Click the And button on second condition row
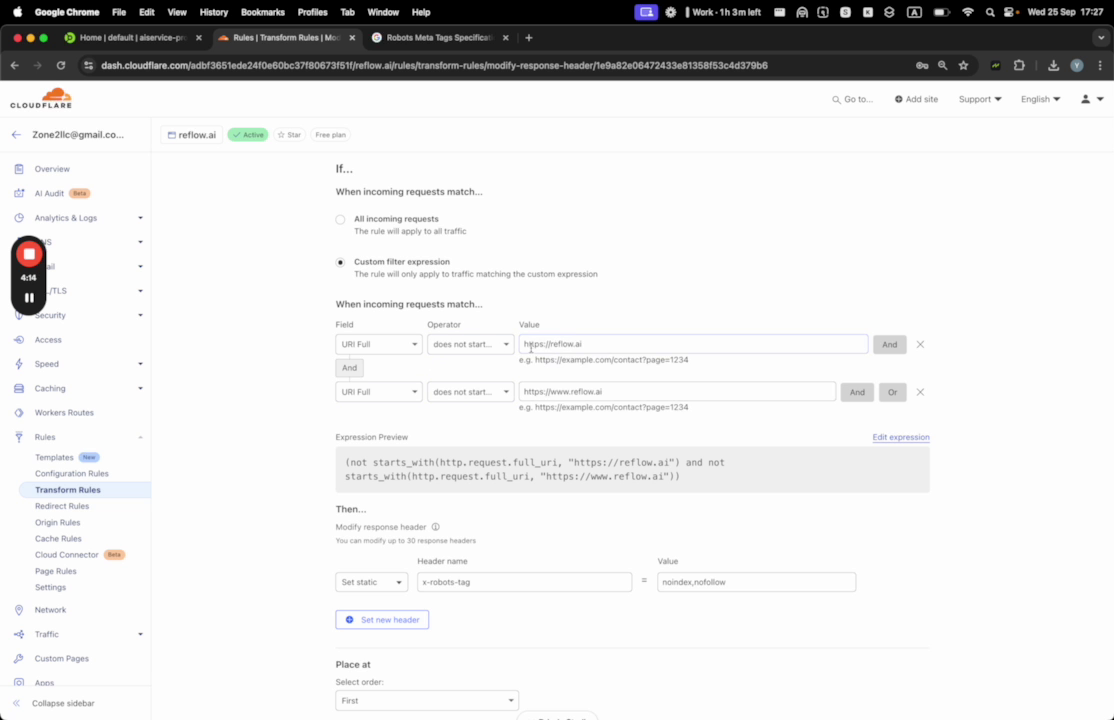Screen dimensions: 1114x720 858,392
